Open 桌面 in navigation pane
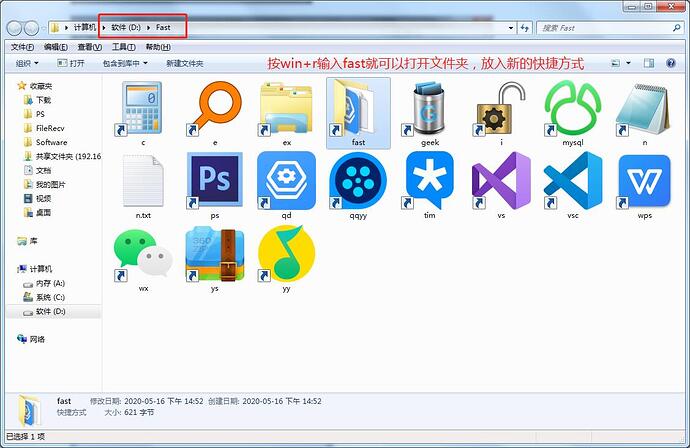Viewport: 690px width, 448px height. pos(37,213)
